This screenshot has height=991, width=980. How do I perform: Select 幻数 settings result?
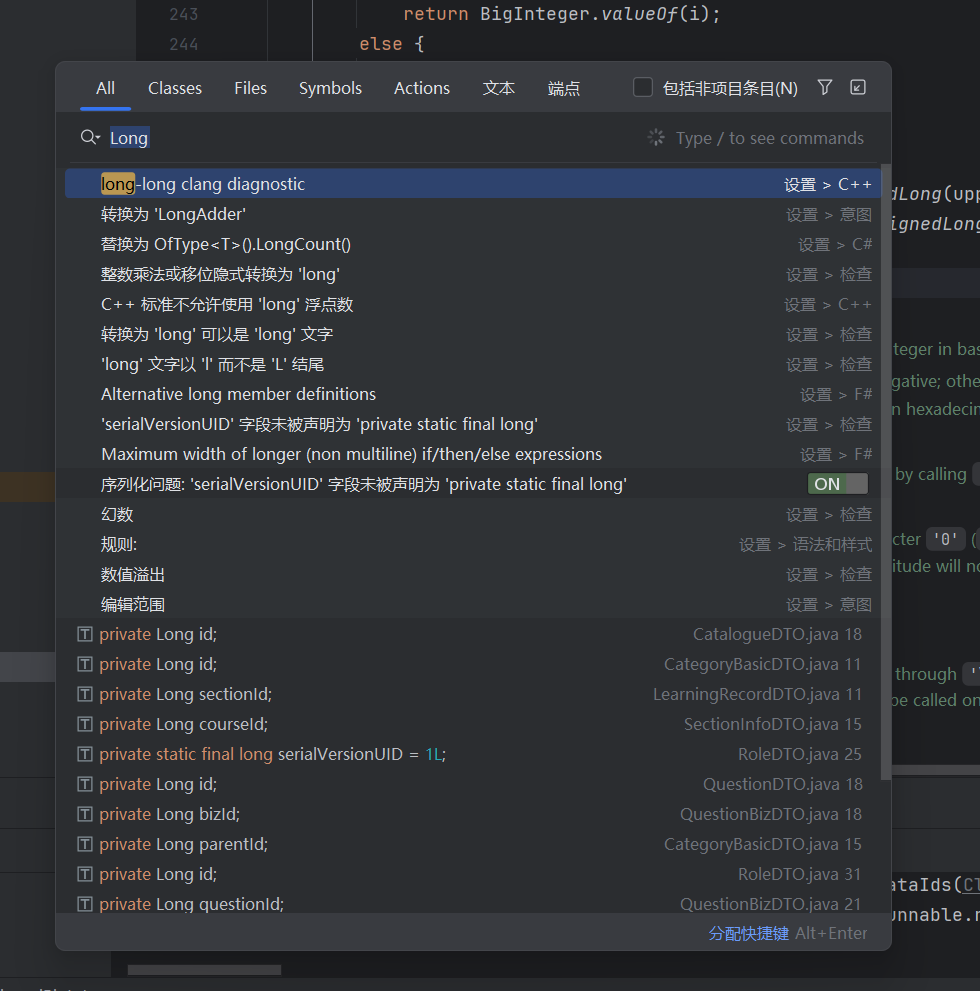473,514
